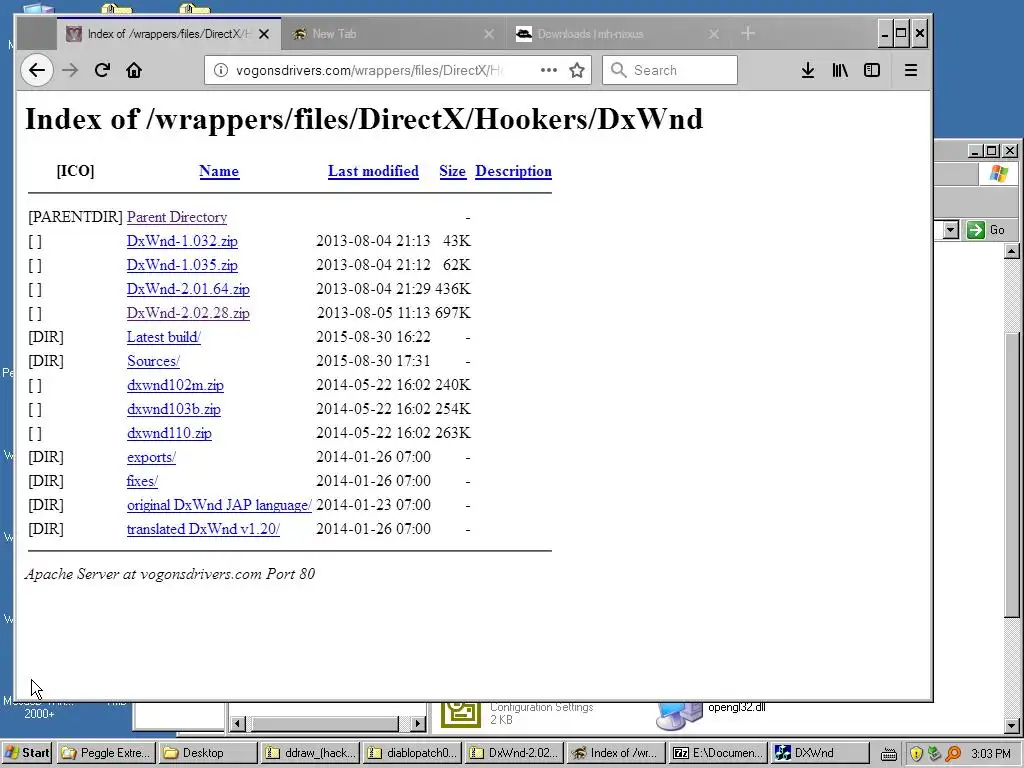The width and height of the screenshot is (1024, 768).
Task: Sort listing by Name
Action: coord(219,171)
